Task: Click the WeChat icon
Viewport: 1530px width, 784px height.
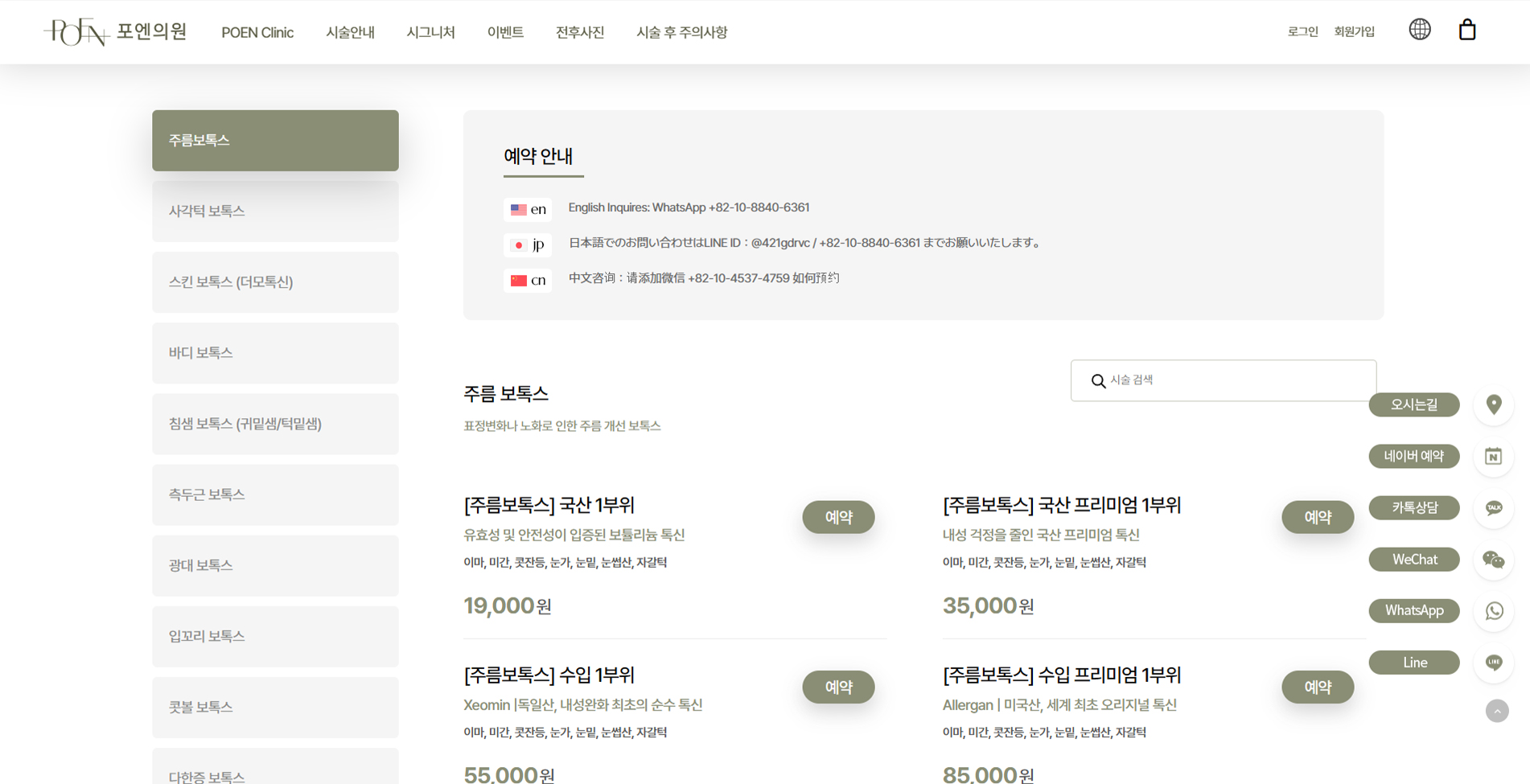Action: (x=1494, y=560)
